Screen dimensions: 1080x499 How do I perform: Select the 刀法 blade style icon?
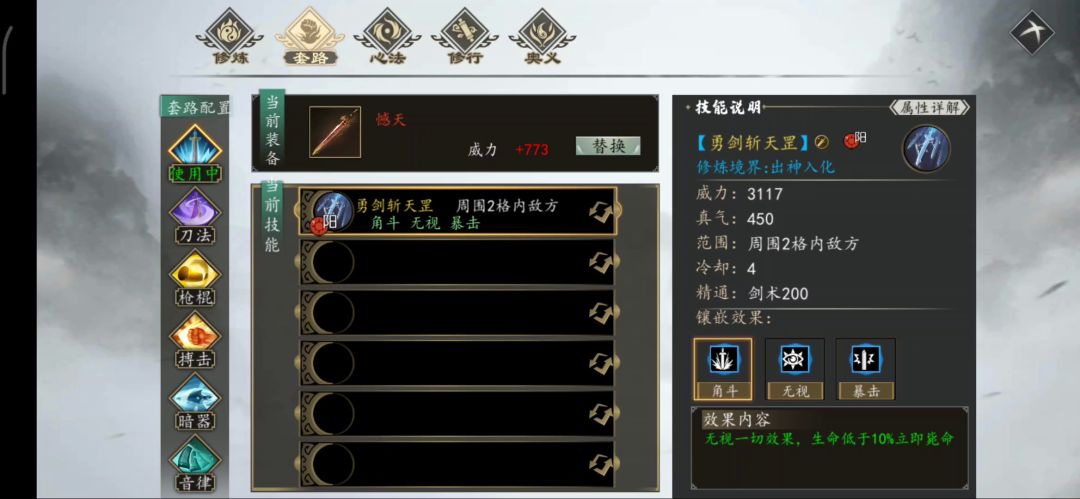tap(195, 216)
